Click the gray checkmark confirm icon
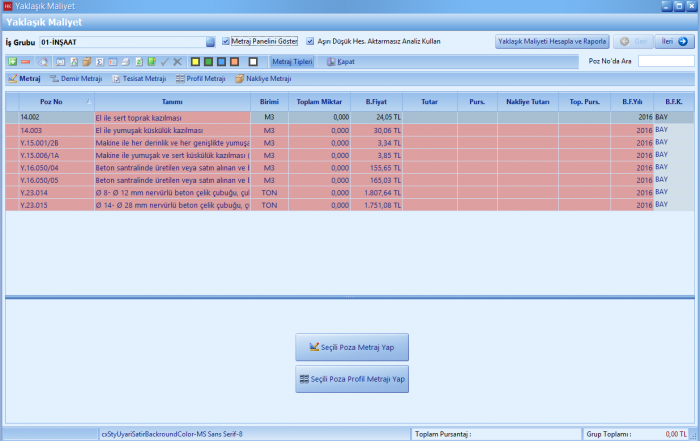The image size is (700, 441). tap(164, 61)
